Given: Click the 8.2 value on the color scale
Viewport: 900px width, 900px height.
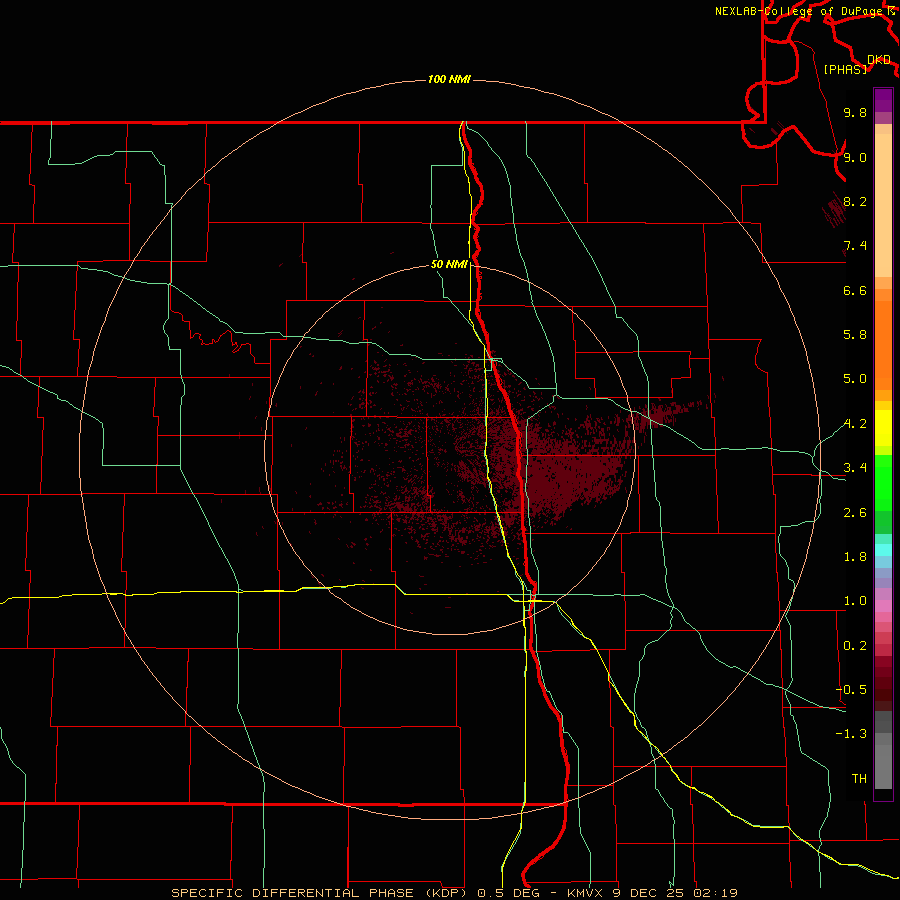Looking at the screenshot, I should click(x=855, y=201).
